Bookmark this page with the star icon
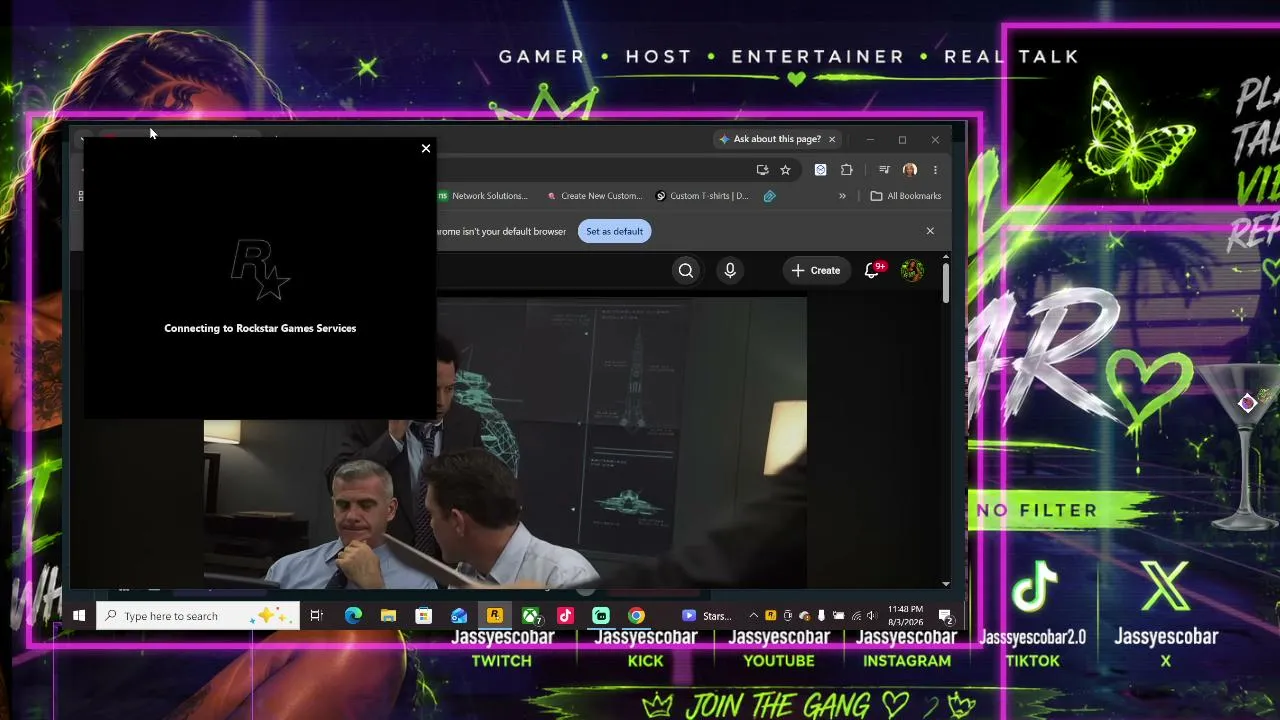Image resolution: width=1280 pixels, height=720 pixels. pyautogui.click(x=785, y=170)
